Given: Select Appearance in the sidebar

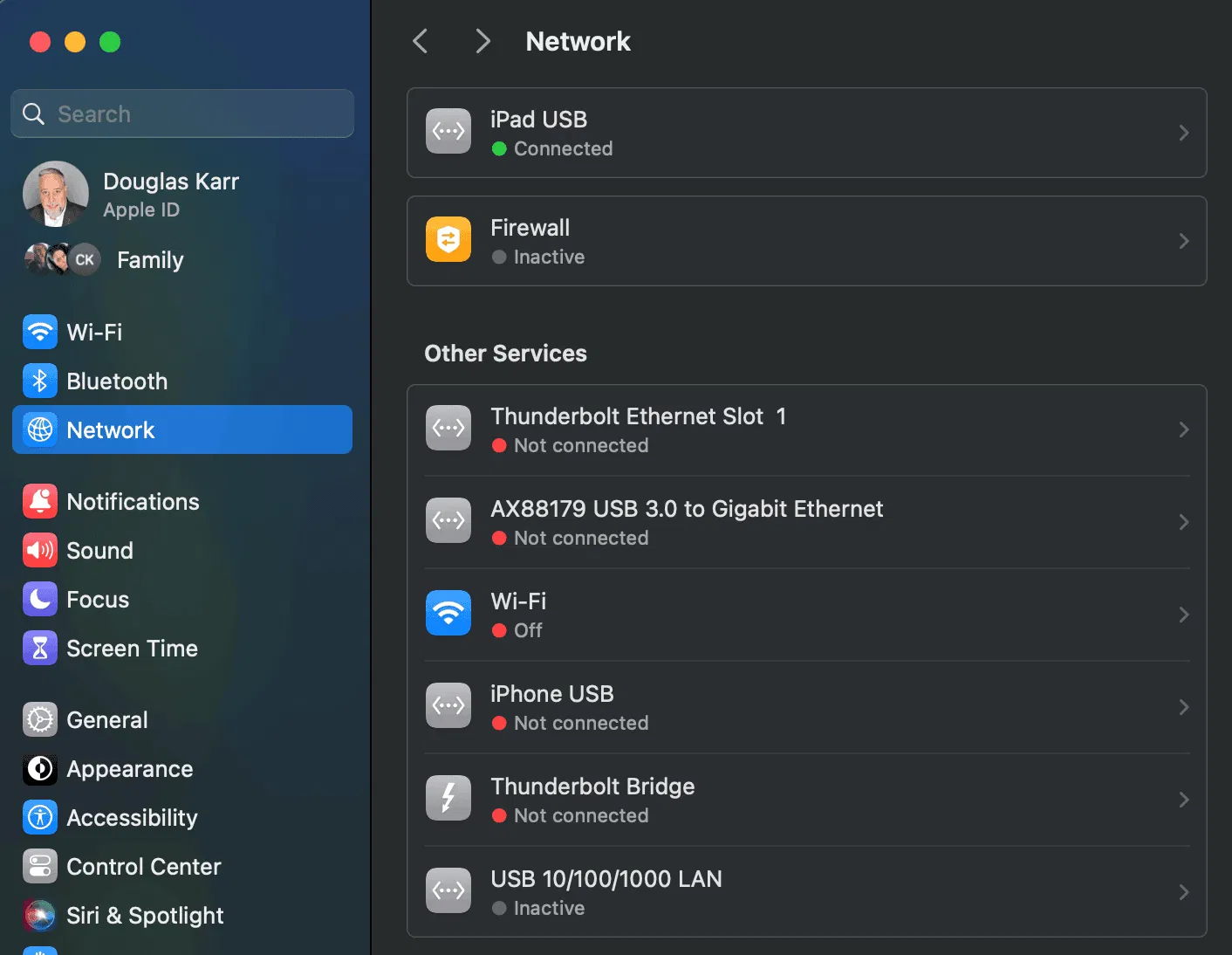Looking at the screenshot, I should (129, 769).
